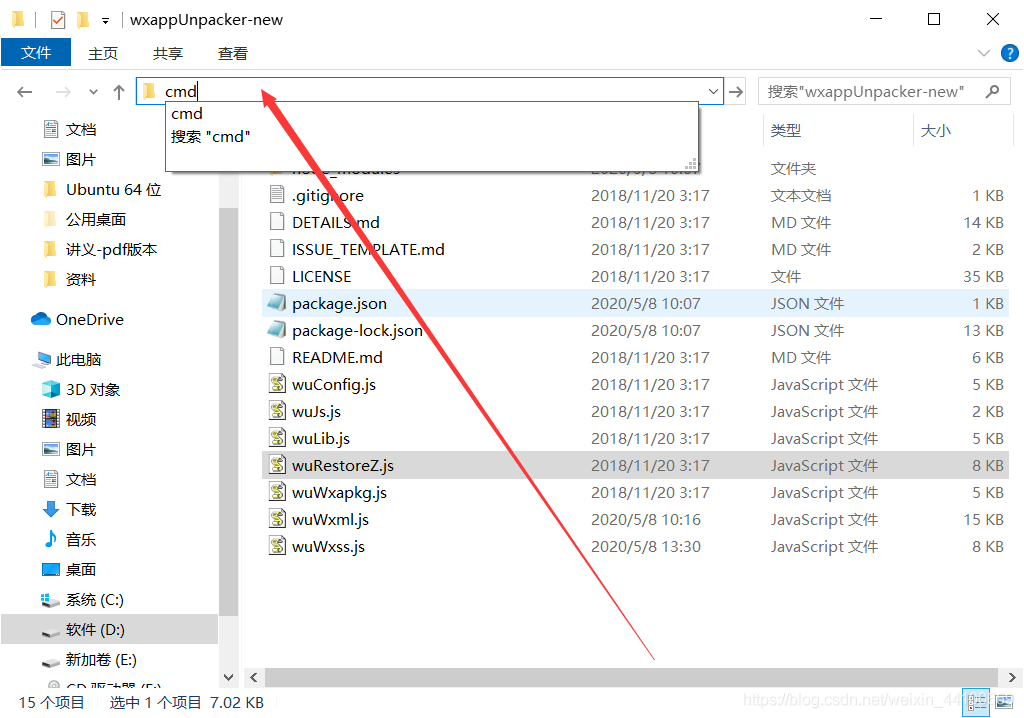
Task: Click navigation pane scroll down arrow
Action: (x=229, y=677)
